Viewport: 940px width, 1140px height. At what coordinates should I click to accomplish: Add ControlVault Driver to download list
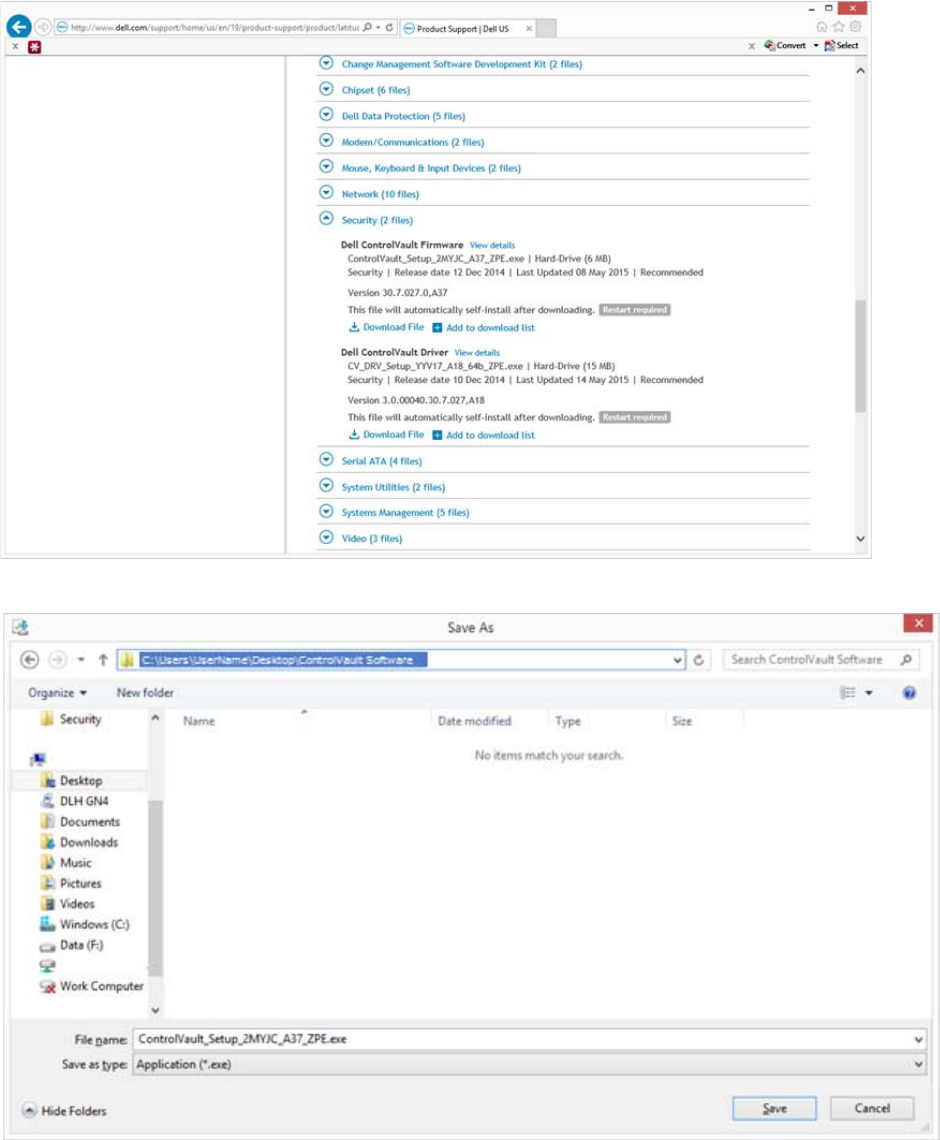click(x=483, y=435)
